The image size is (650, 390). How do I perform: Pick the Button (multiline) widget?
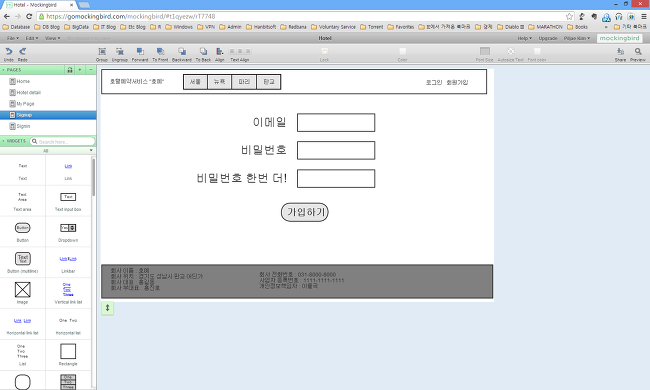[23, 263]
